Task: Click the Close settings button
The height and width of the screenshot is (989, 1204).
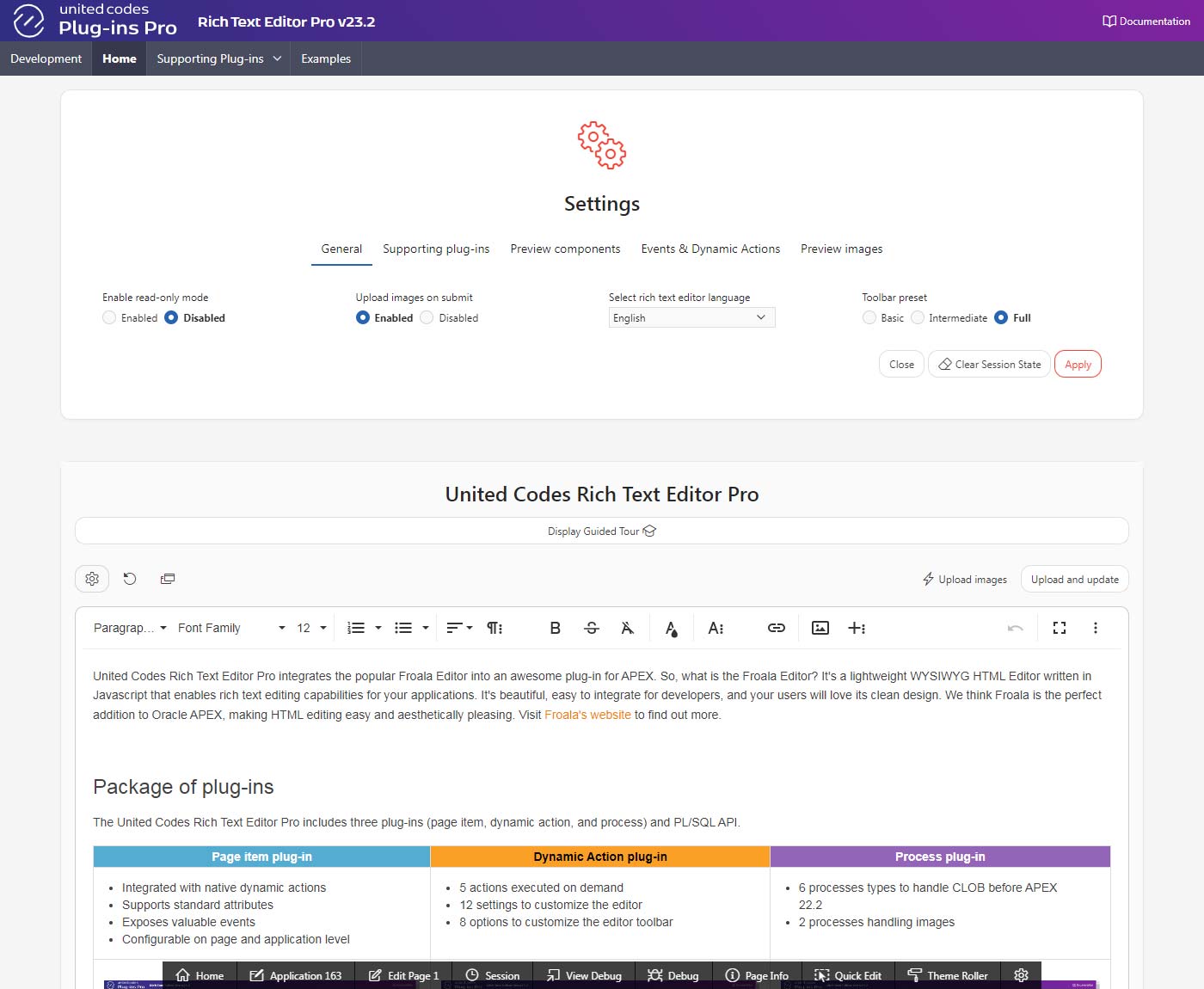Action: coord(901,365)
